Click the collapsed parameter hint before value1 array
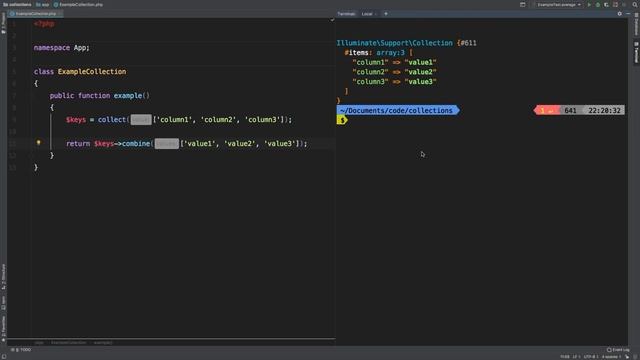 coord(167,144)
